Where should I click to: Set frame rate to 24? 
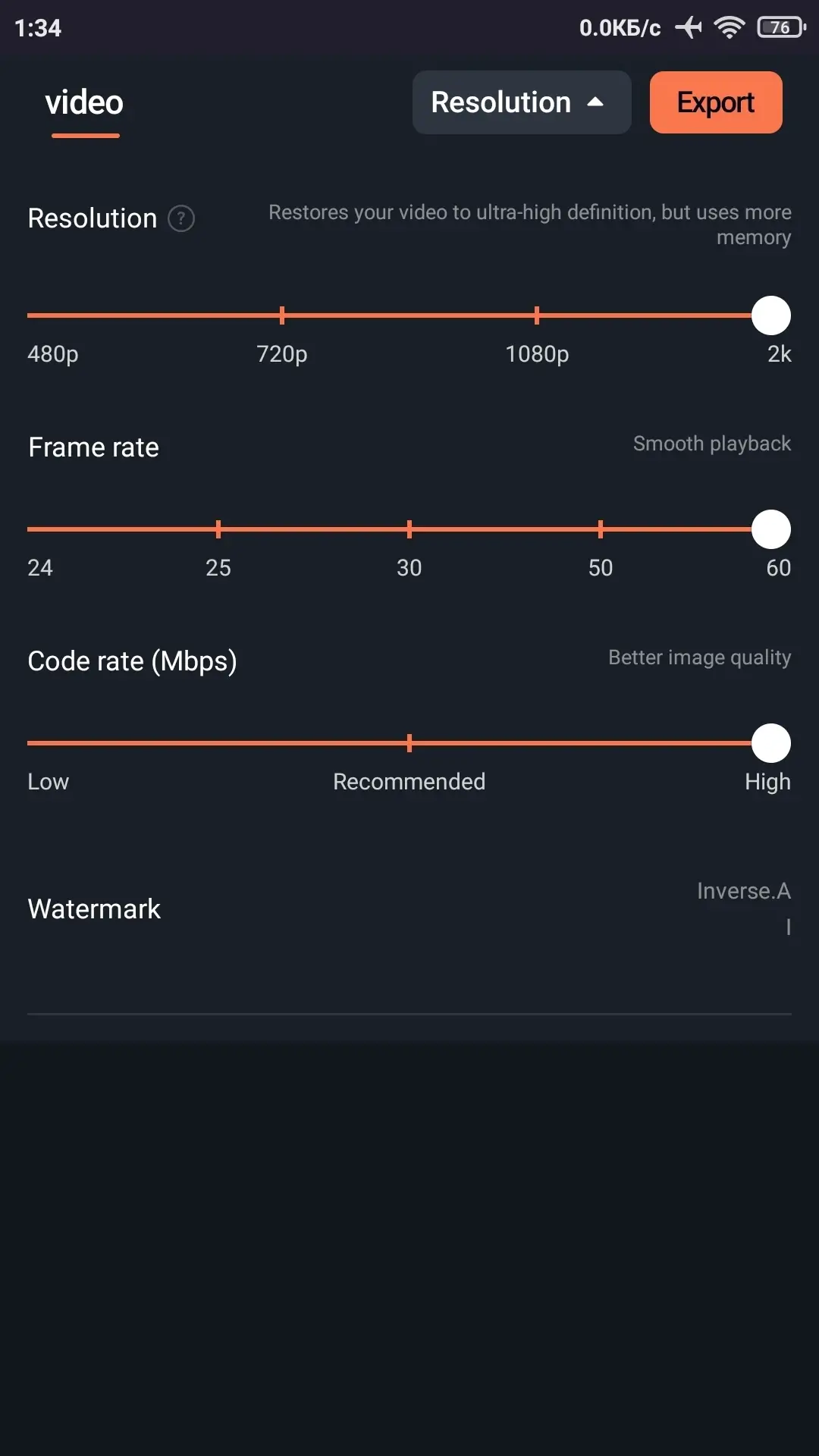click(30, 529)
